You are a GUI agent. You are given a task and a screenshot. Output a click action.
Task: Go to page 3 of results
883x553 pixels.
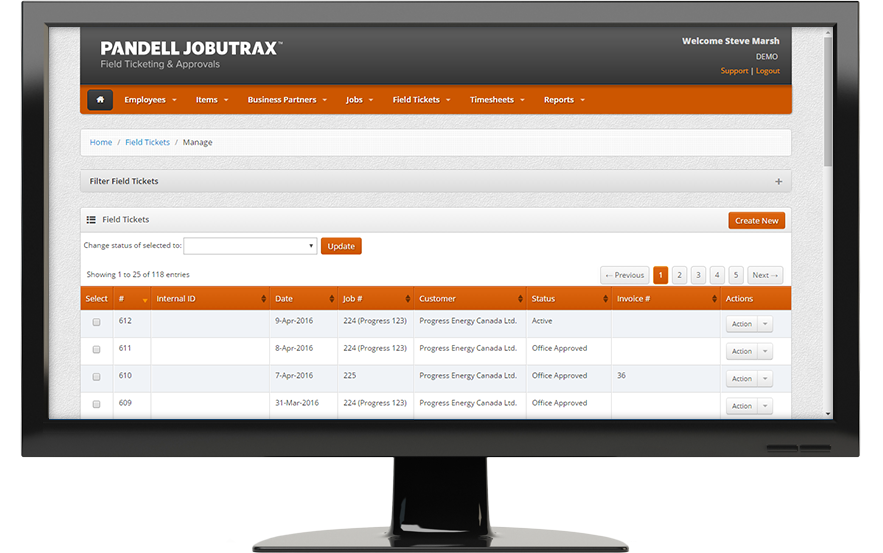click(698, 275)
